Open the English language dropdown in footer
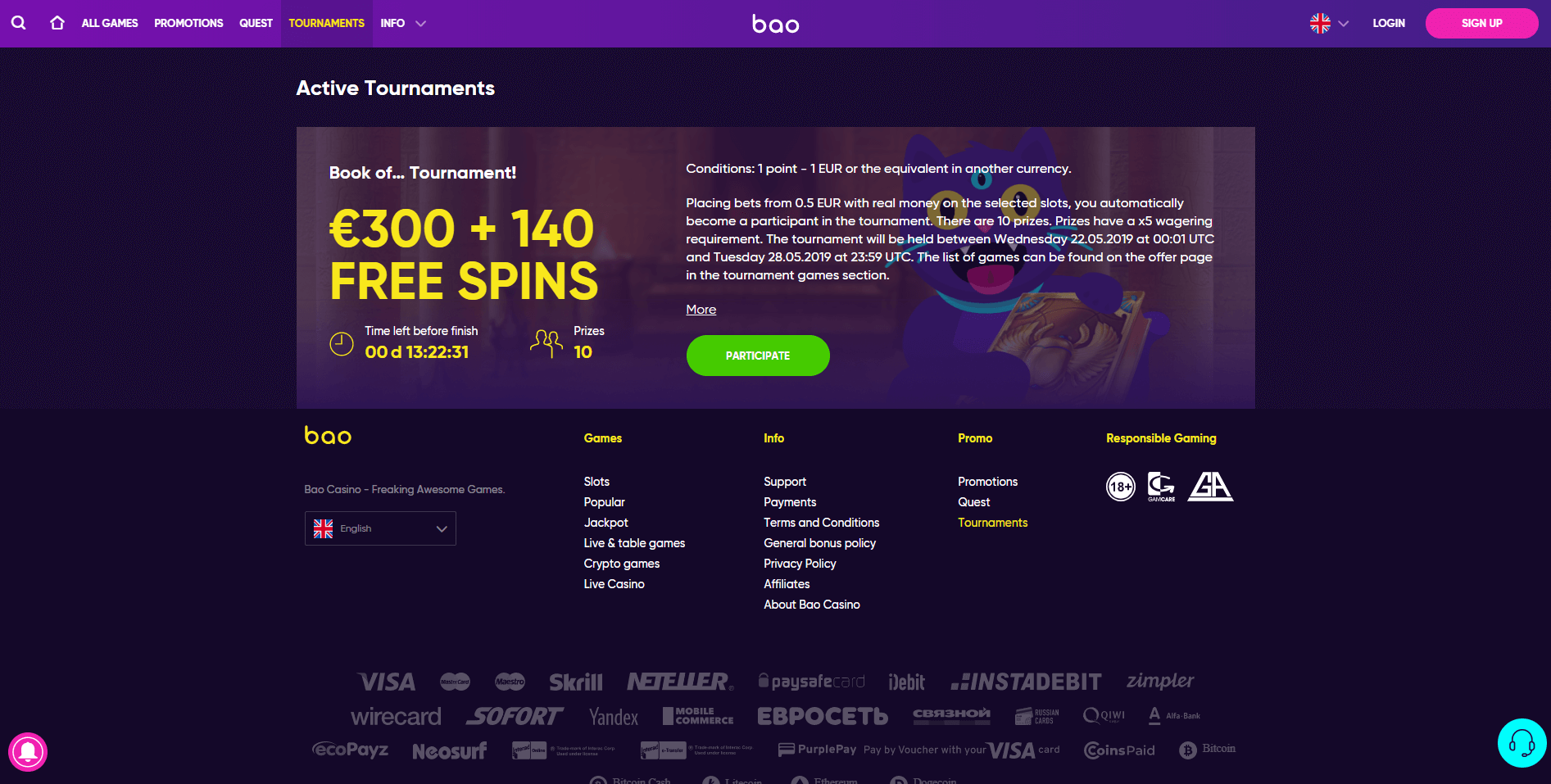Screen dimensions: 1551x784 coord(380,528)
